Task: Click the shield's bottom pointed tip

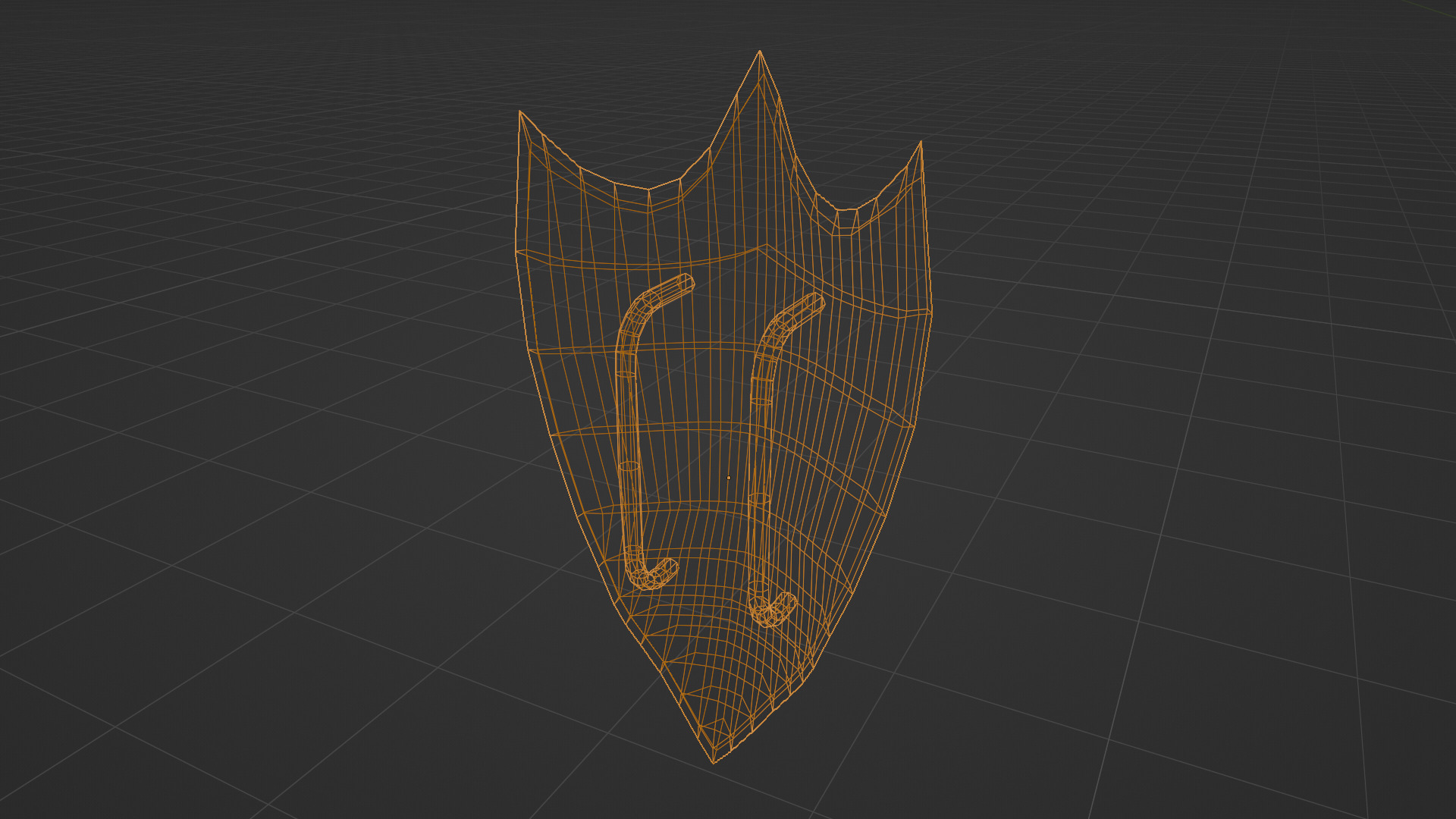Action: pos(714,762)
